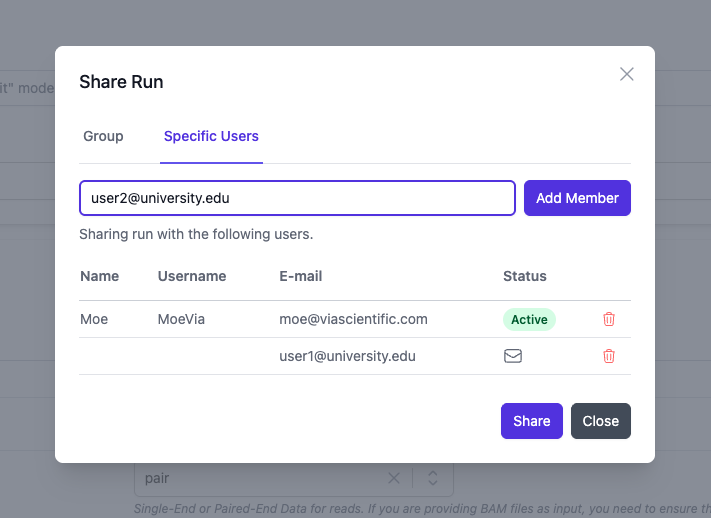Click the Status column header
The height and width of the screenshot is (518, 711).
525,276
